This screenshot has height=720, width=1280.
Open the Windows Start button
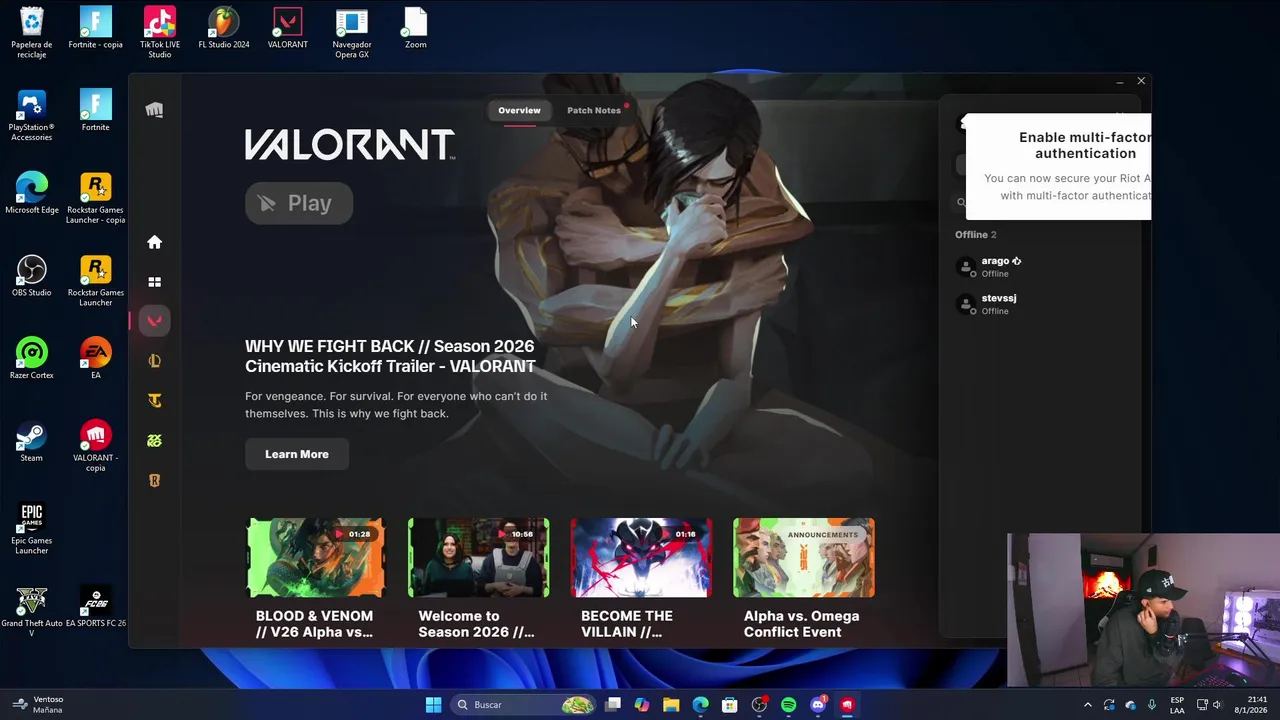[433, 705]
